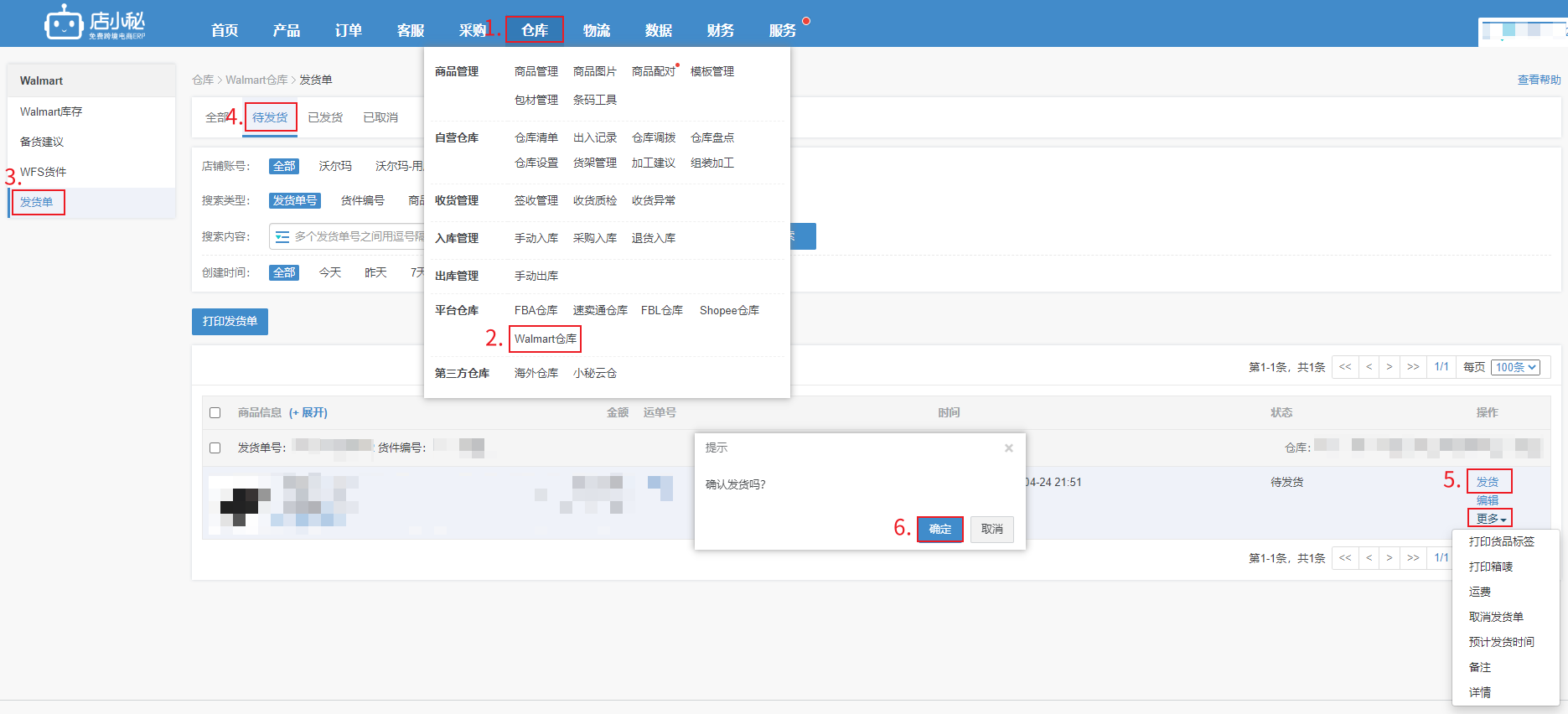Viewport: 1568px width, 714px height.
Task: Switch to the 已发货 tab
Action: click(x=325, y=118)
